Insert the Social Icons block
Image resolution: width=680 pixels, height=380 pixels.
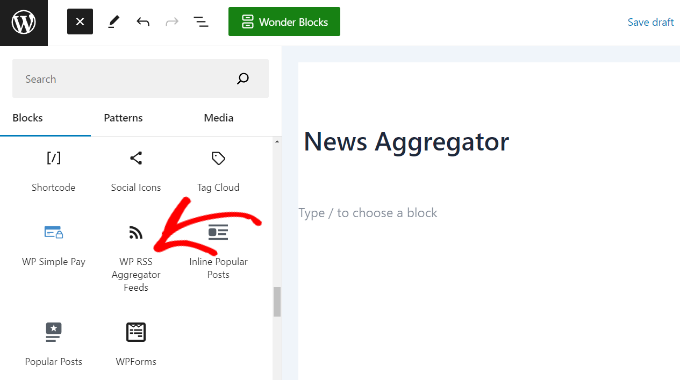[x=136, y=172]
